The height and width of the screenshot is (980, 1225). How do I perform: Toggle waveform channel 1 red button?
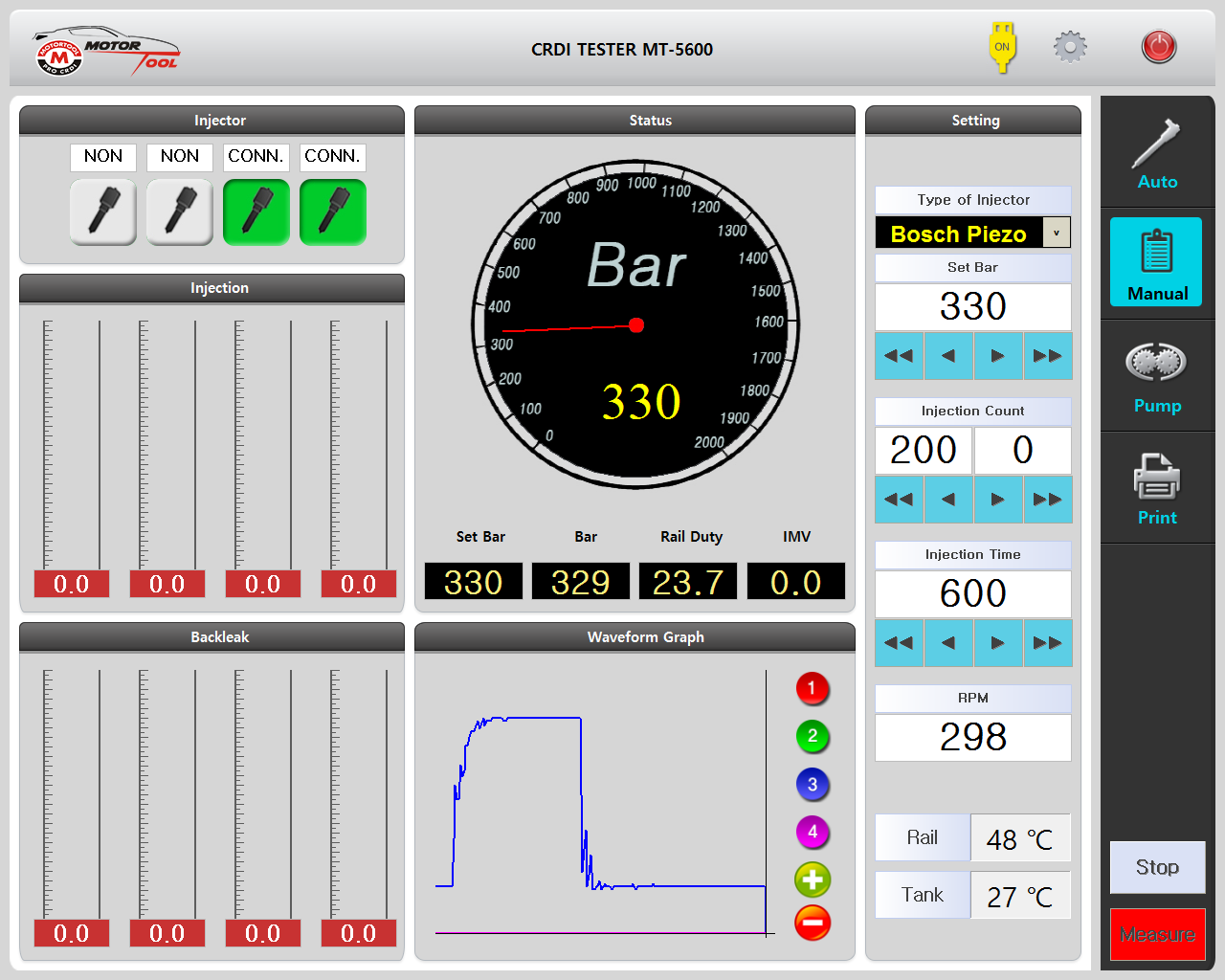[x=812, y=688]
